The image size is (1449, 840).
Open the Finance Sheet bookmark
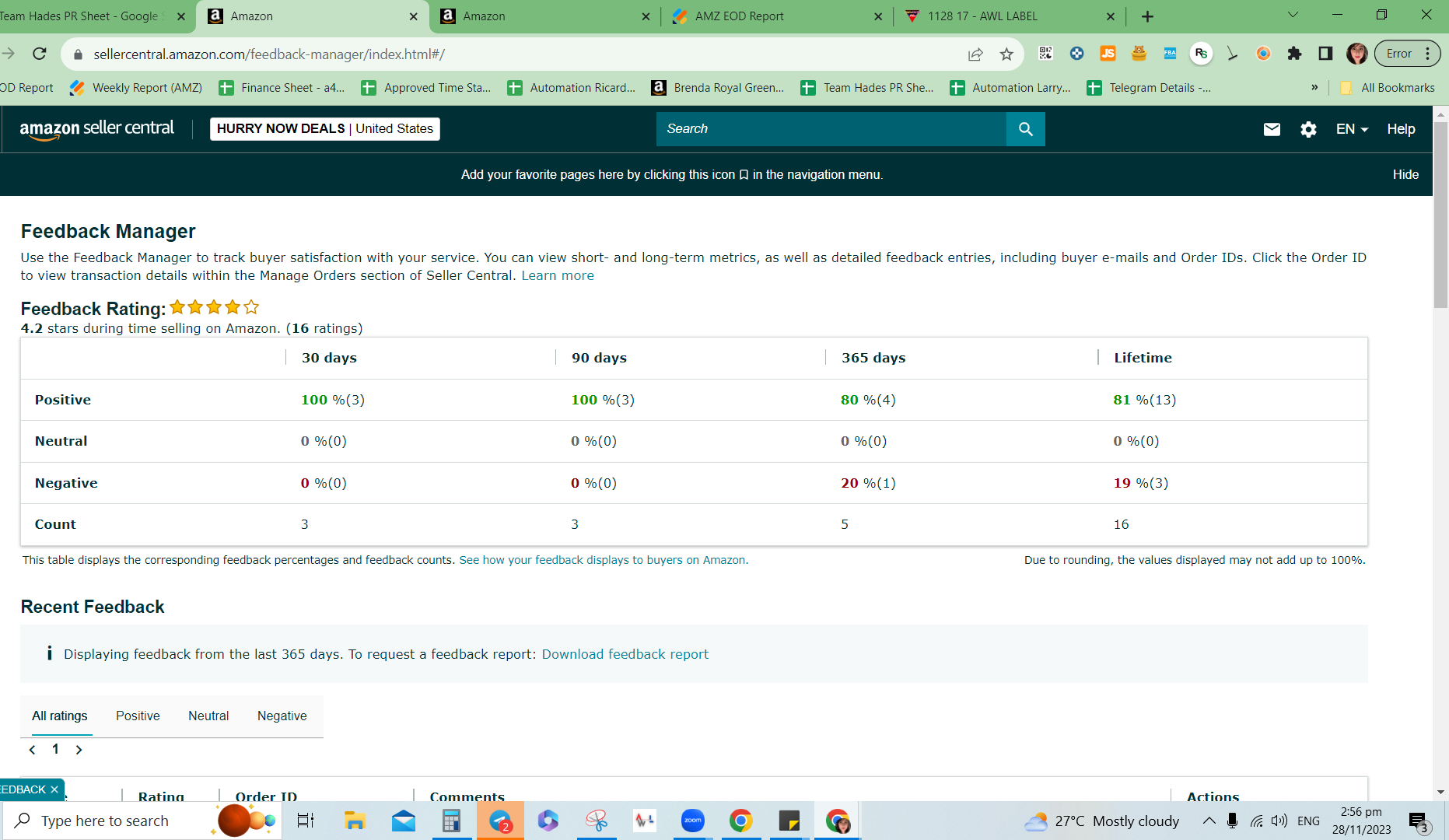(x=282, y=88)
